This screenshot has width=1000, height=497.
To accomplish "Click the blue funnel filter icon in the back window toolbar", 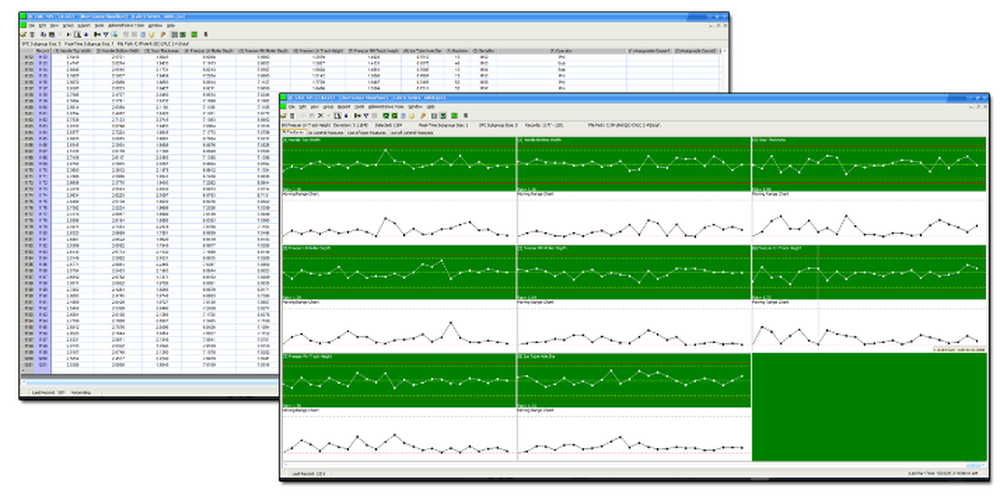I will tap(106, 34).
